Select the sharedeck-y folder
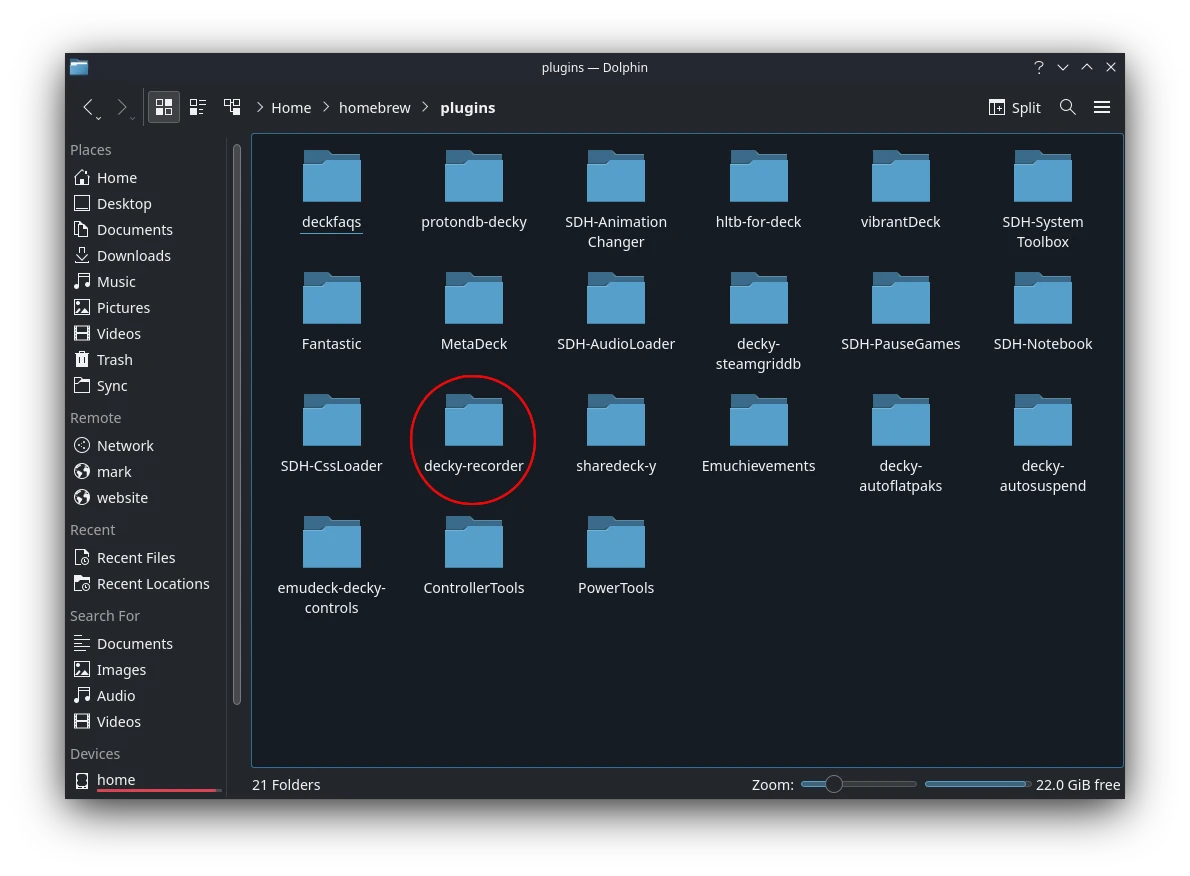This screenshot has width=1190, height=876. pos(615,433)
